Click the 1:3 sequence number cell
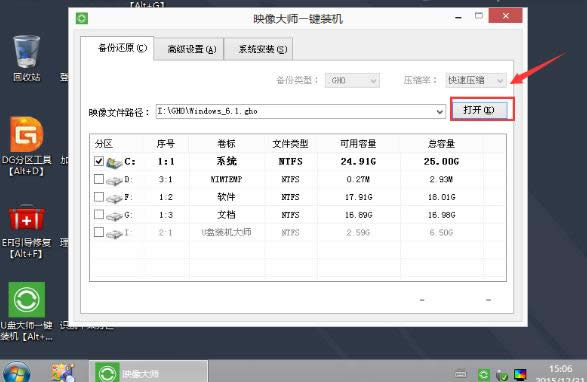This screenshot has height=382, width=587. (x=165, y=215)
